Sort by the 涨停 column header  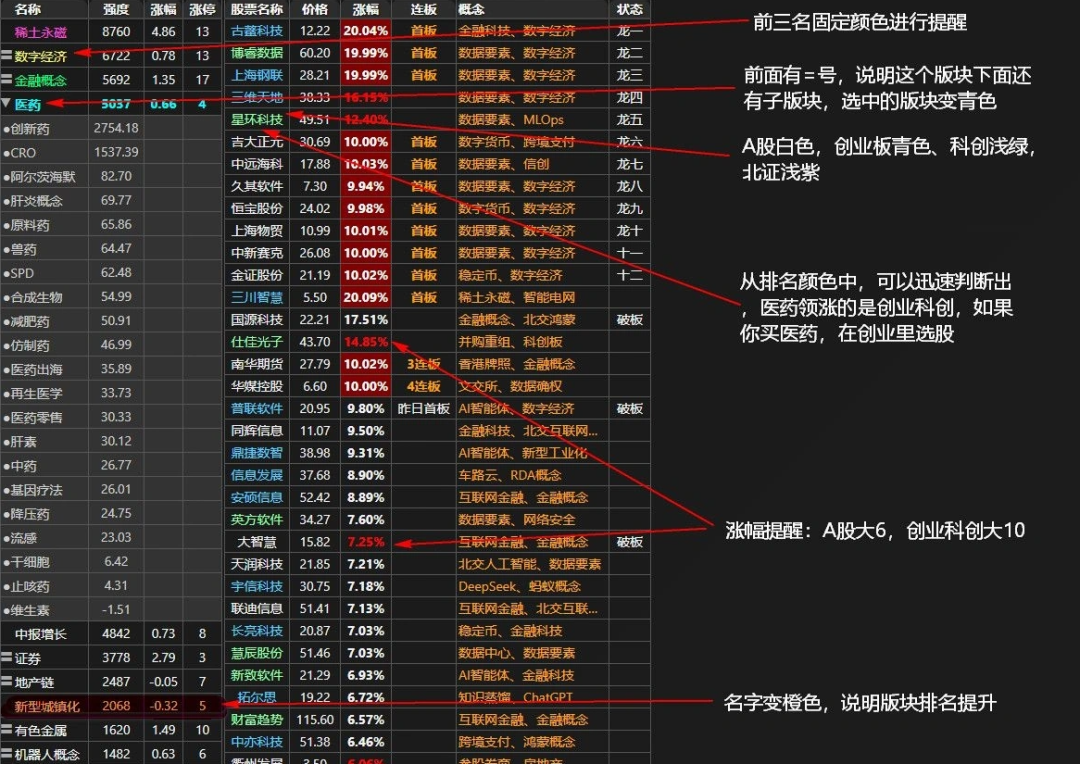click(202, 10)
